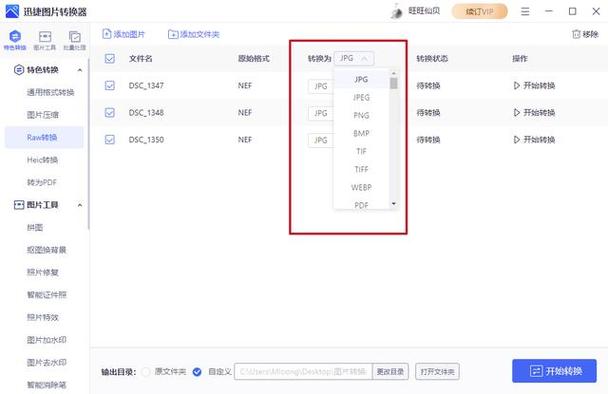Image resolution: width=608 pixels, height=394 pixels.
Task: Select the 自定义 output radio button
Action: [x=197, y=372]
